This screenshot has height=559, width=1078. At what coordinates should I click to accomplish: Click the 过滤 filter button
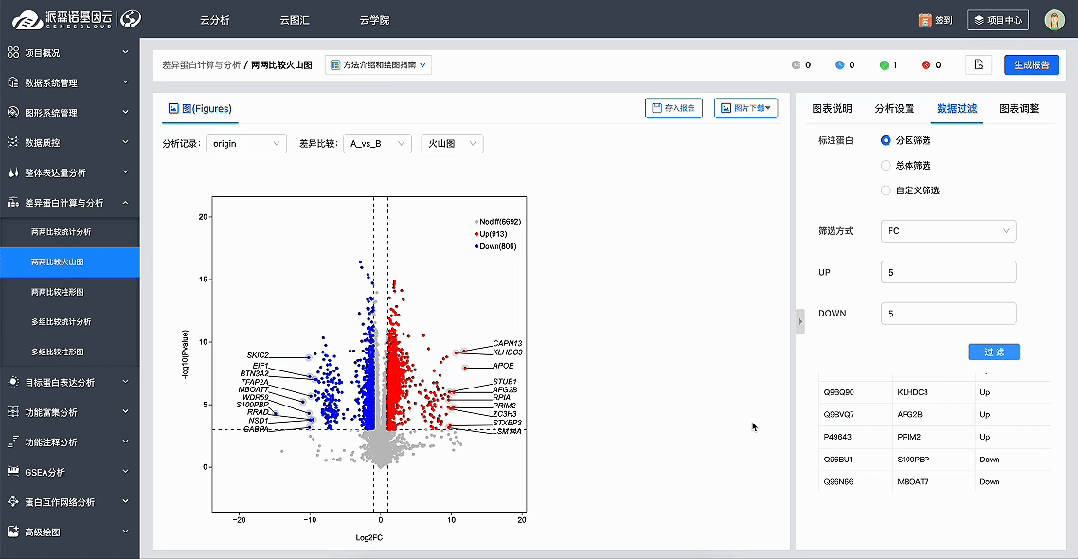click(993, 352)
